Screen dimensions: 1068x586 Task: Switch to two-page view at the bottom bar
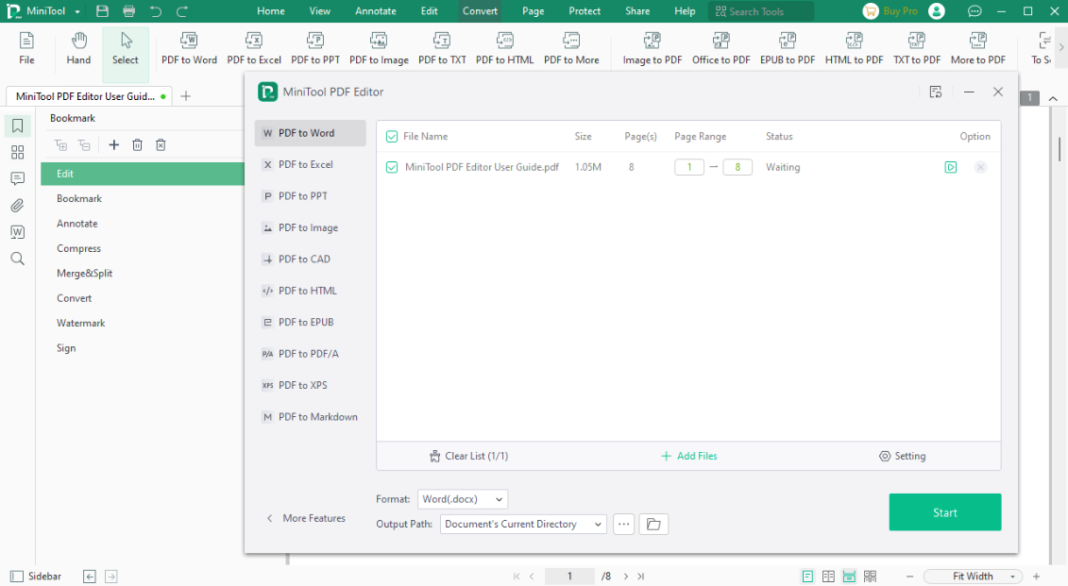pos(828,576)
